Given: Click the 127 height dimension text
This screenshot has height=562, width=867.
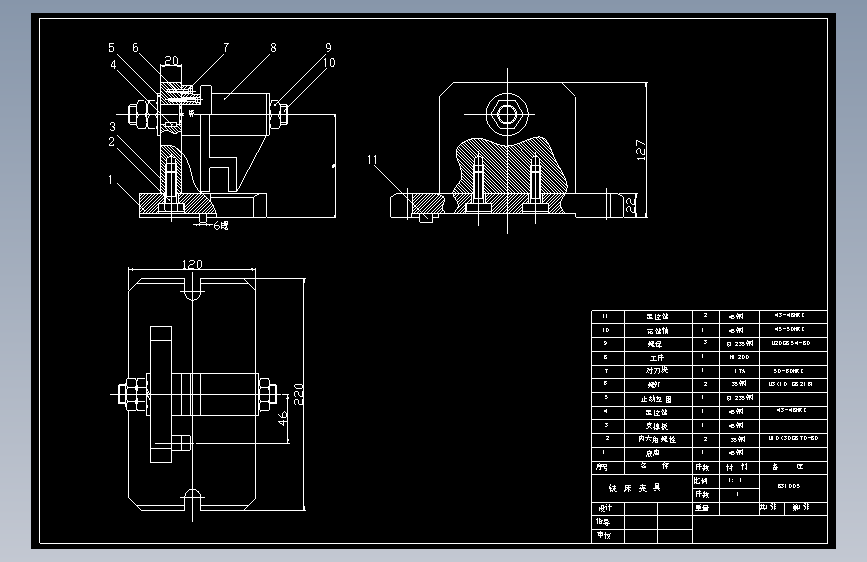Looking at the screenshot, I should click(x=641, y=150).
